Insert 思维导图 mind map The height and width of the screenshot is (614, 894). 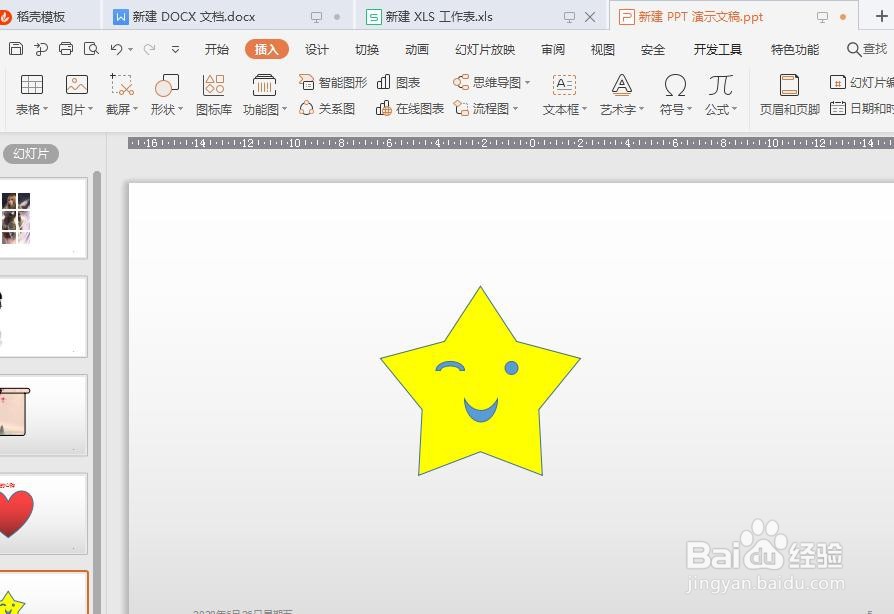[x=487, y=83]
